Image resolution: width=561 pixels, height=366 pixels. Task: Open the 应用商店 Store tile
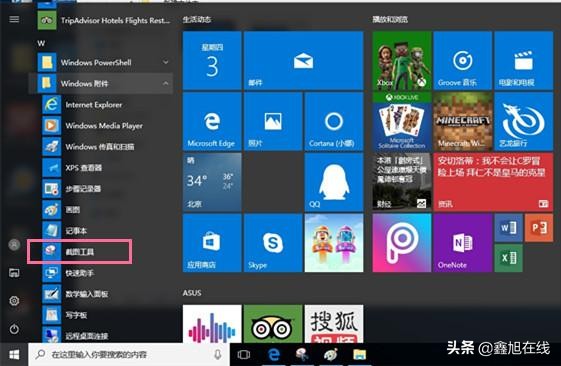[212, 243]
